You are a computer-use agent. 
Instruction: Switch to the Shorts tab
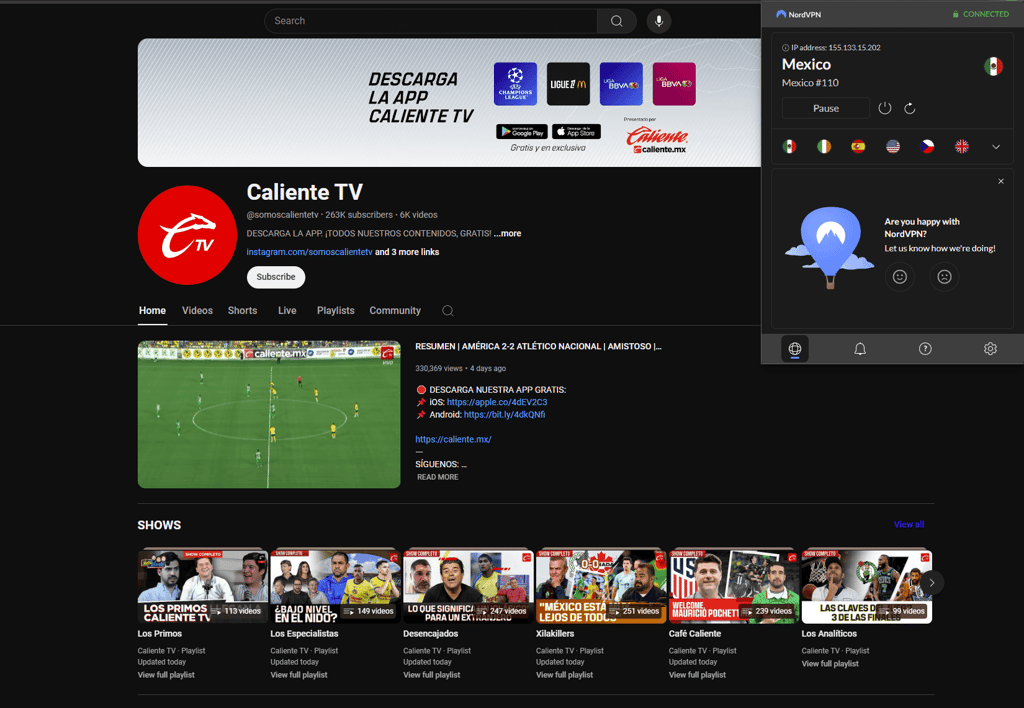[x=242, y=311]
